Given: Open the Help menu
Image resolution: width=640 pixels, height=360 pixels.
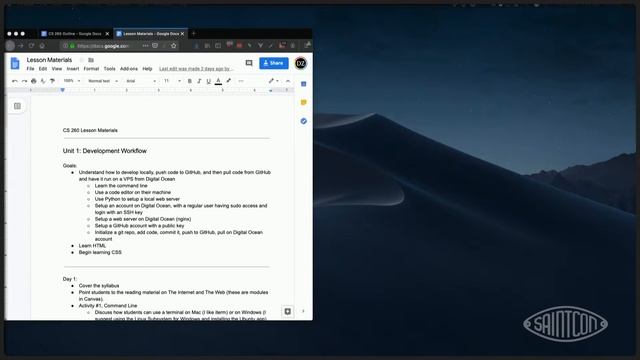Looking at the screenshot, I should click(x=147, y=69).
